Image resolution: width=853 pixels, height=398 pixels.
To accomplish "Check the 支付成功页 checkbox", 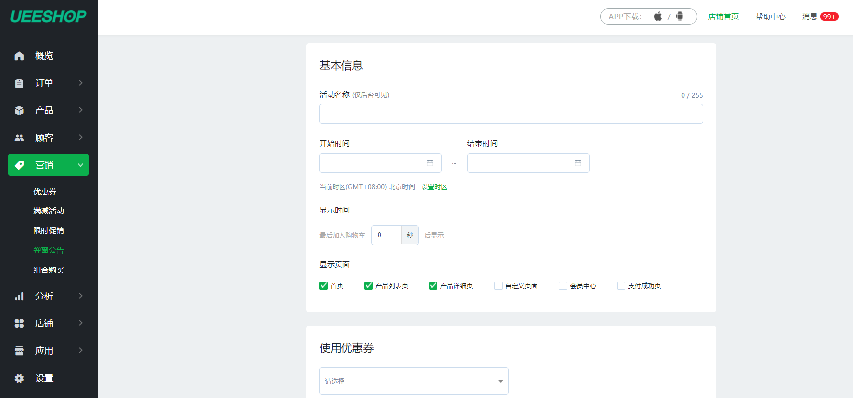I will (x=621, y=285).
